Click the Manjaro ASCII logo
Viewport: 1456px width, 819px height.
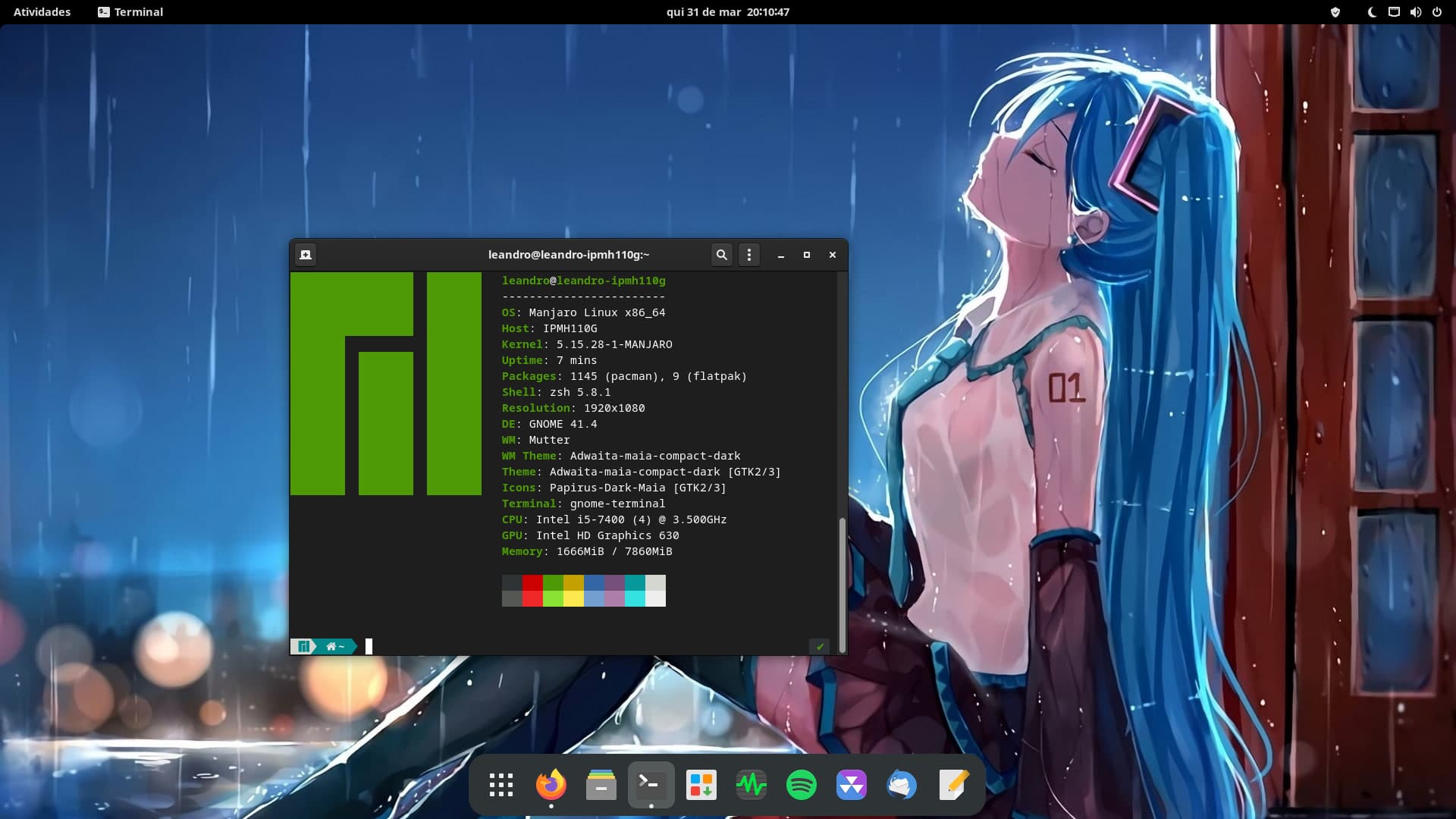coord(386,384)
